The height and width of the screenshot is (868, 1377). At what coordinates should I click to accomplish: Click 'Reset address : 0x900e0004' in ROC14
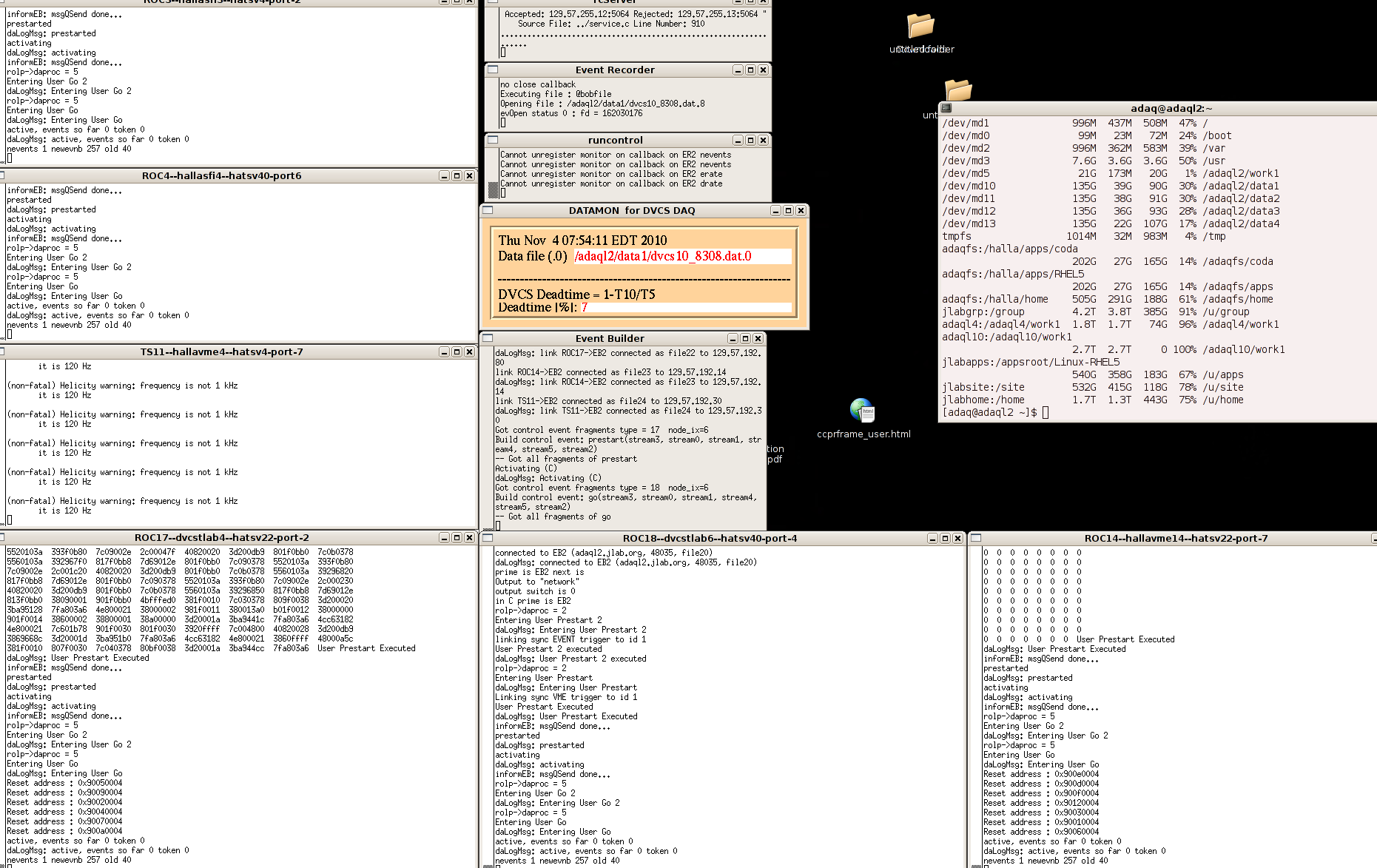1041,774
